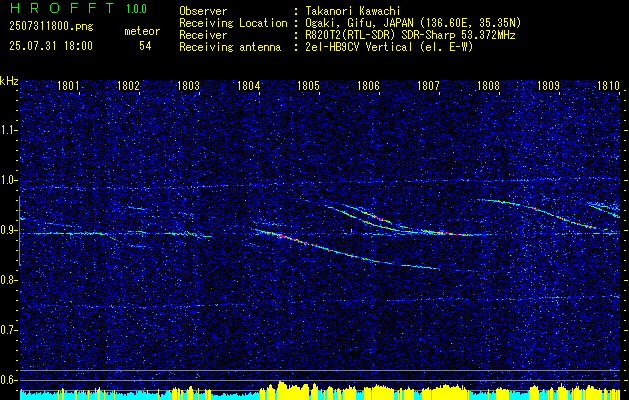Click the 1.1 kHz axis label
This screenshot has width=629, height=400.
(7, 130)
